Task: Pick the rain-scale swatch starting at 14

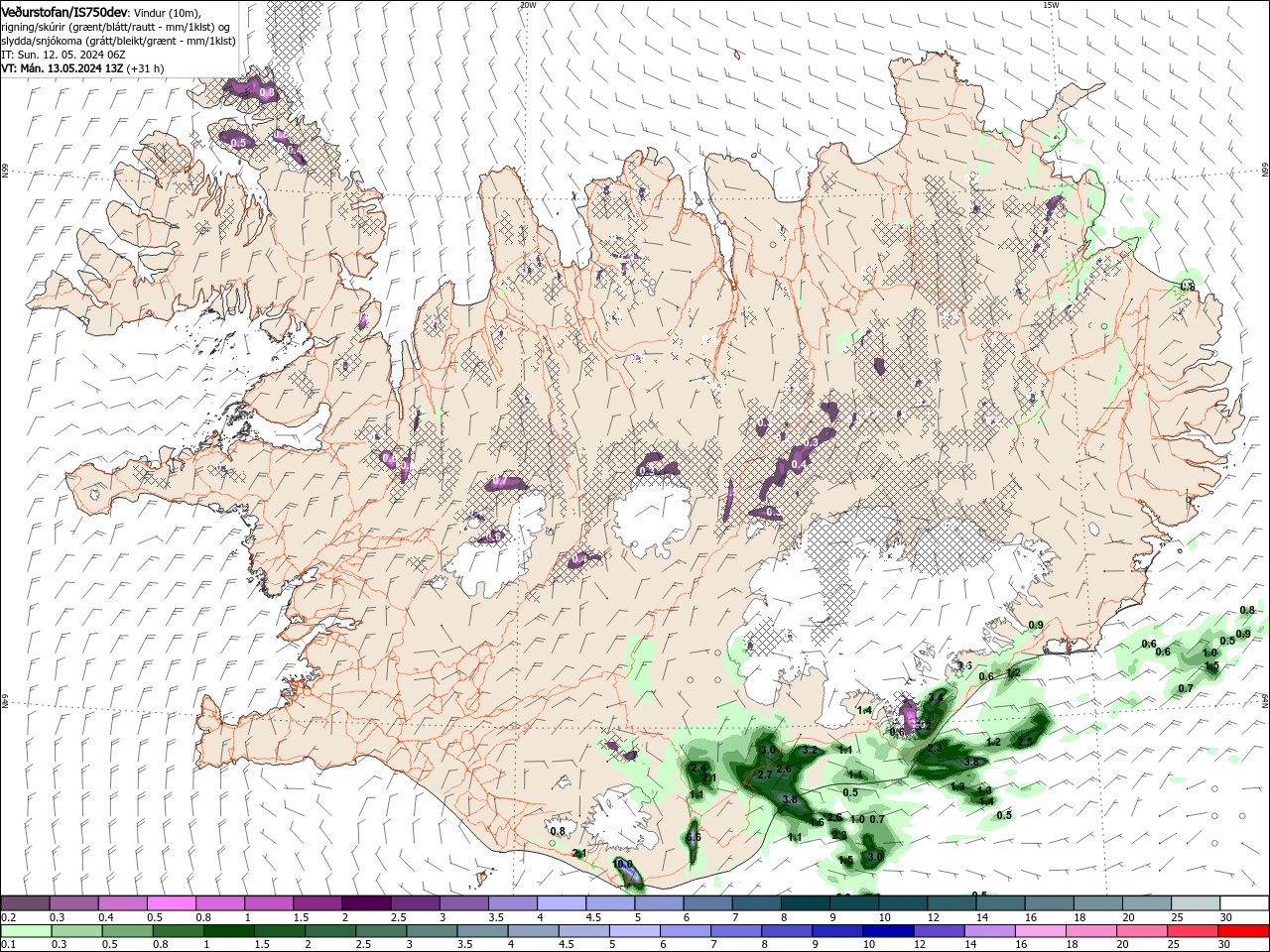Action: 989,931
